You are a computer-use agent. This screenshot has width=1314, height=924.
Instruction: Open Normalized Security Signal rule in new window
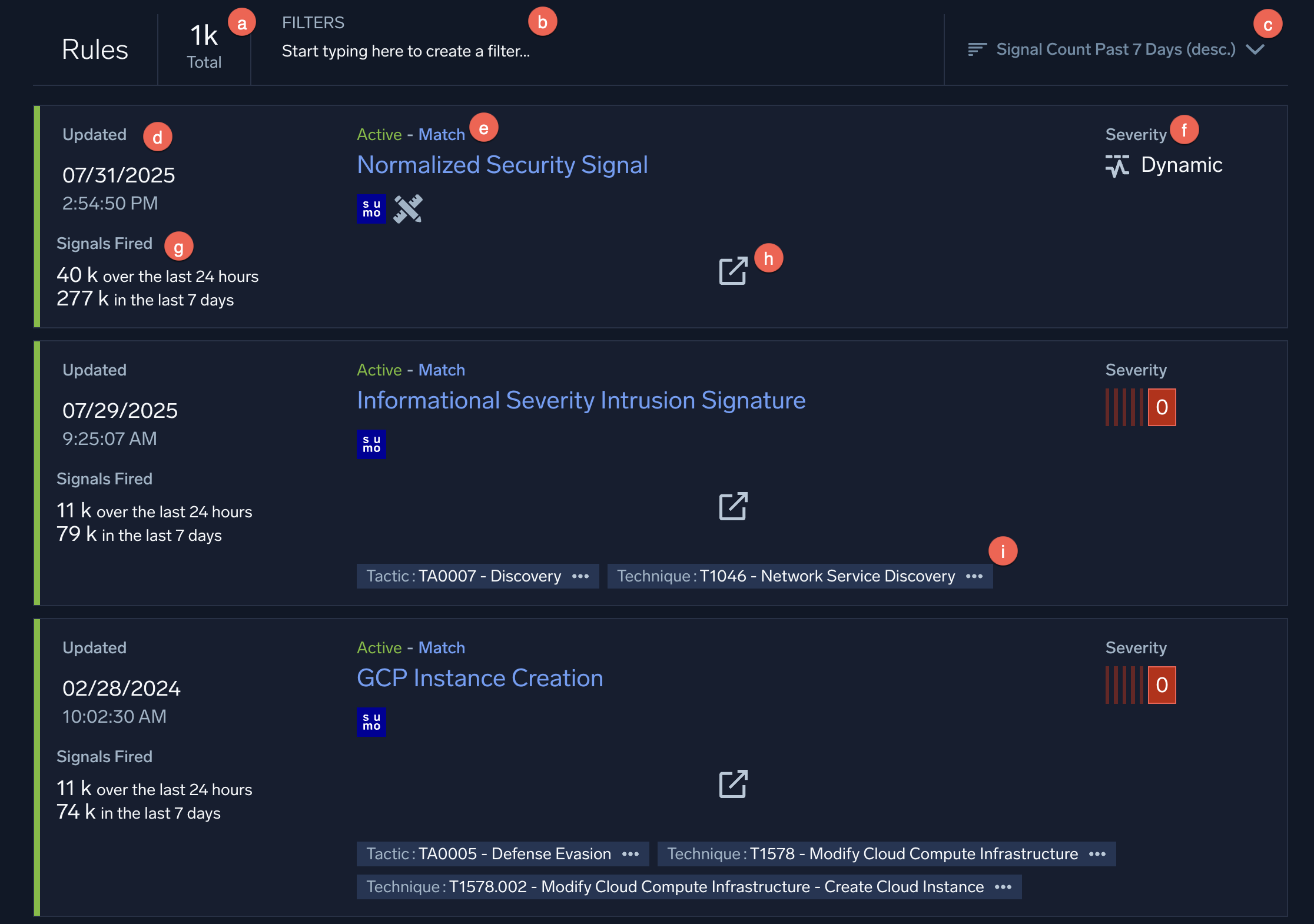[x=733, y=271]
